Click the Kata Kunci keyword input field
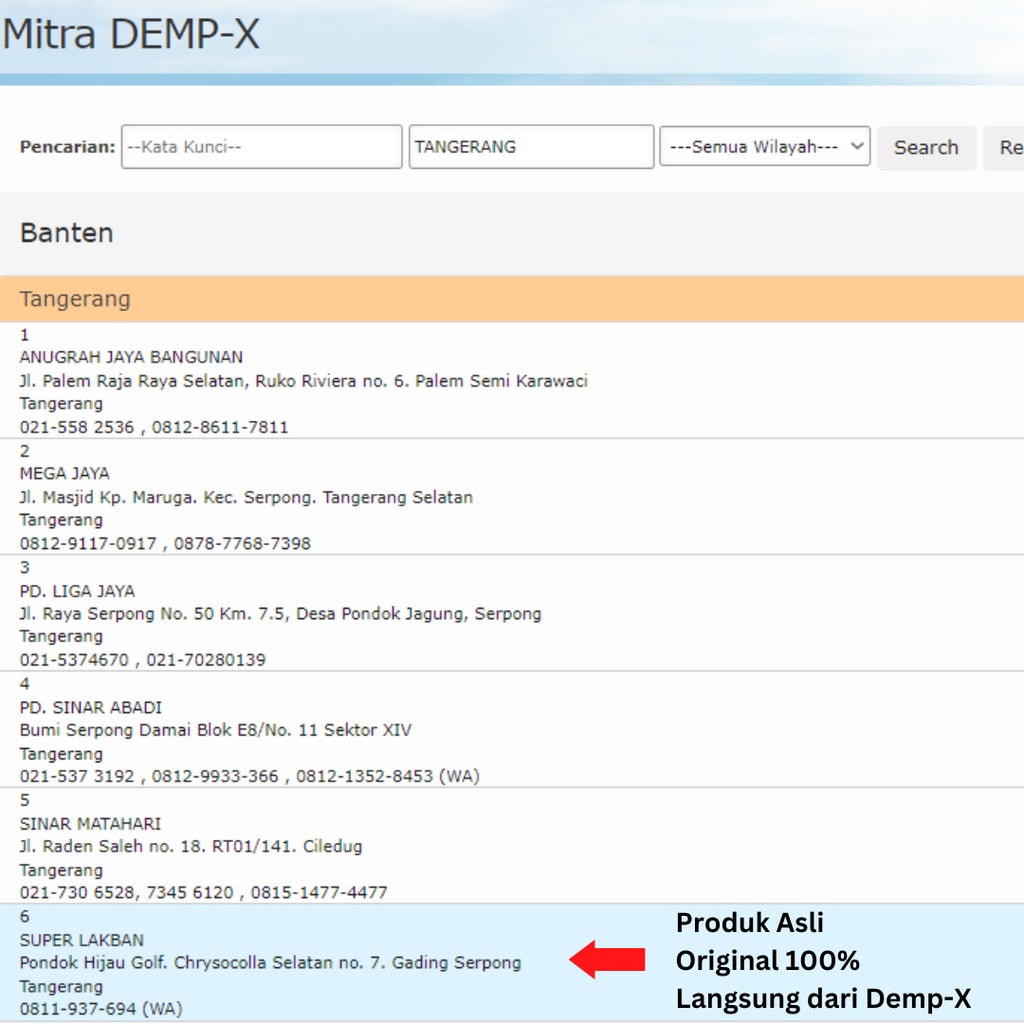This screenshot has height=1024, width=1024. pyautogui.click(x=261, y=147)
